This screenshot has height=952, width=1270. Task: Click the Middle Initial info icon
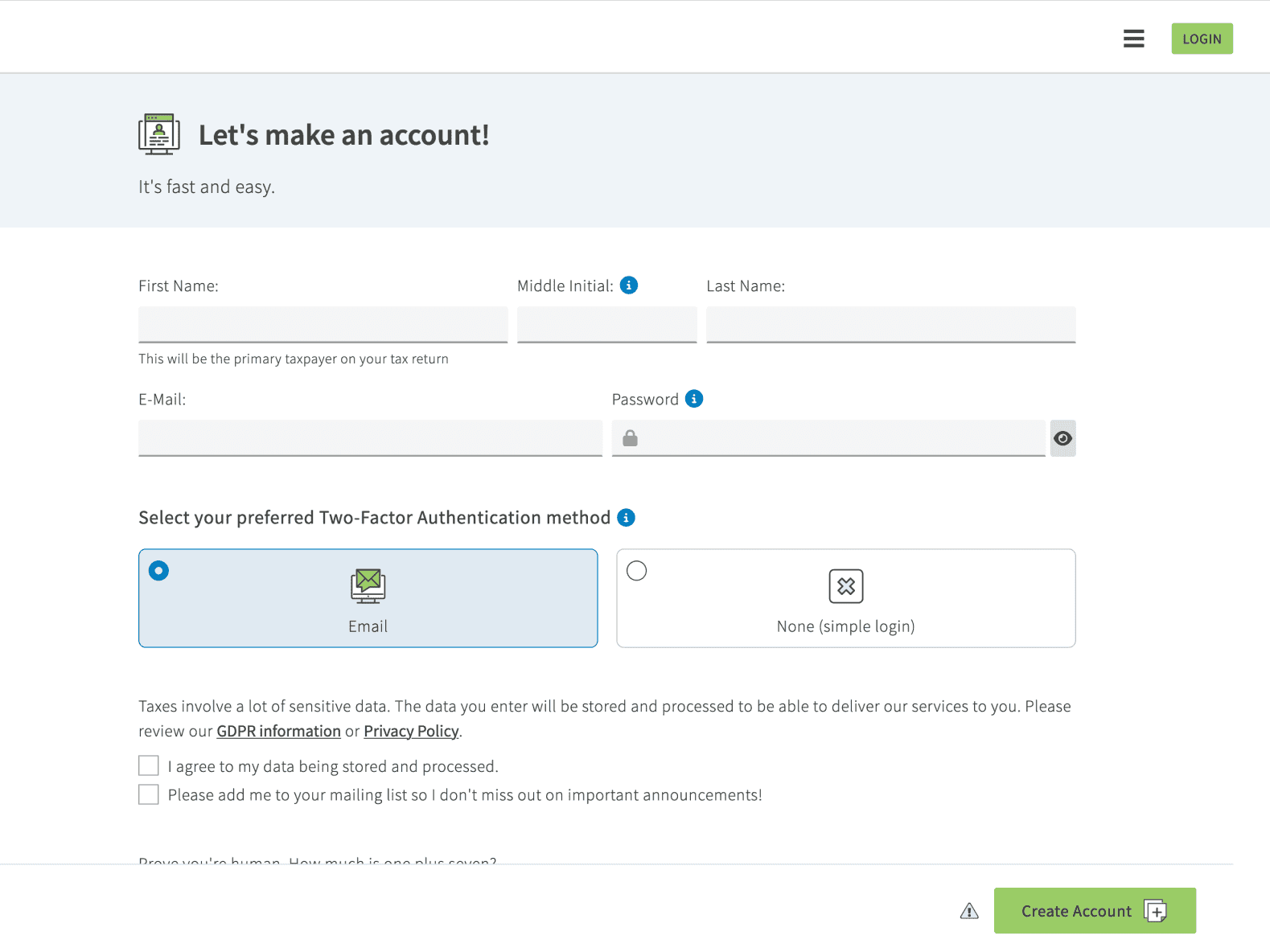pos(629,285)
